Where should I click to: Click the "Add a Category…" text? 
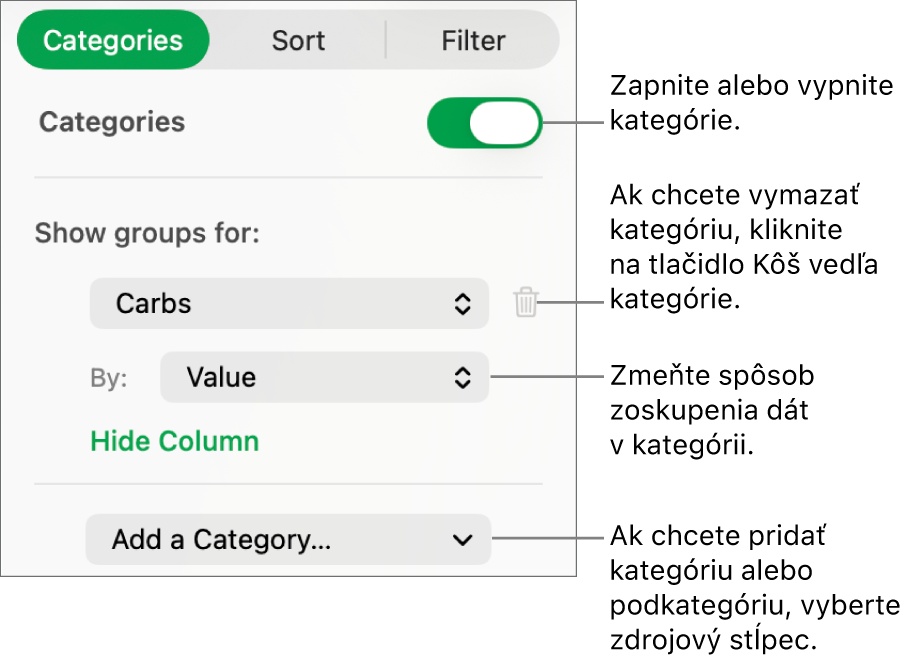coord(221,540)
